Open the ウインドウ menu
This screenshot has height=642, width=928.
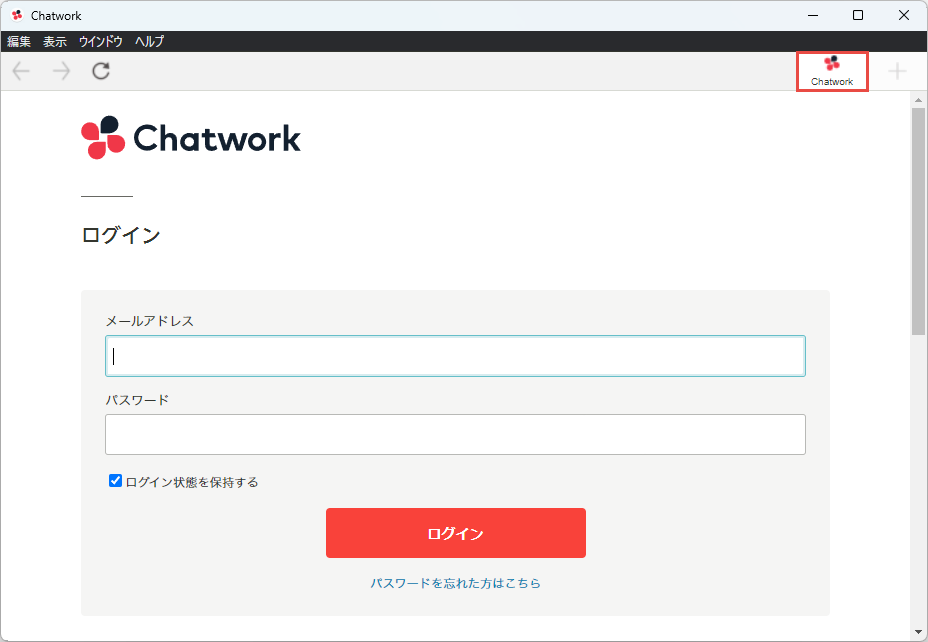tap(101, 42)
